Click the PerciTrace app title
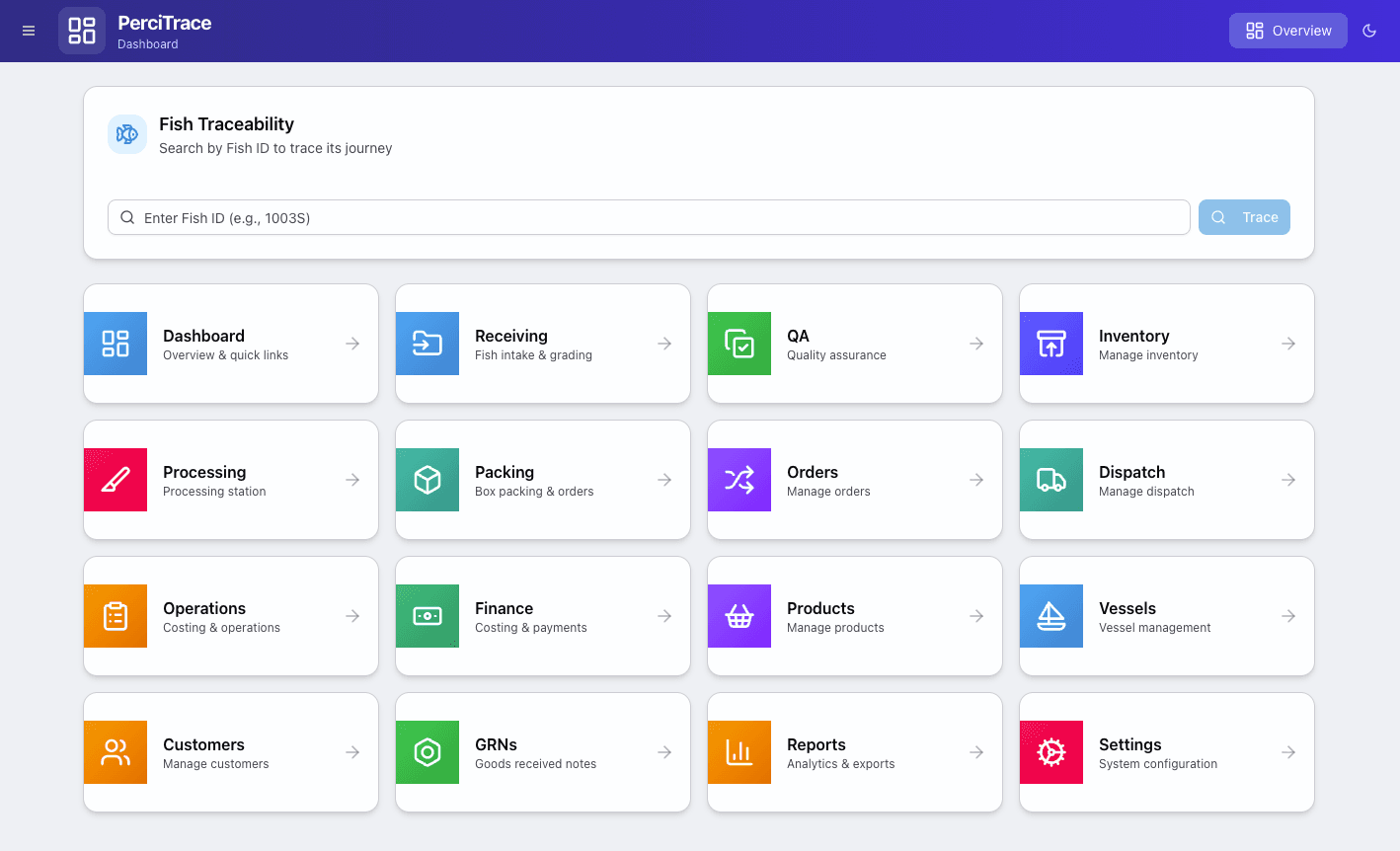Viewport: 1400px width, 851px height. 164,23
